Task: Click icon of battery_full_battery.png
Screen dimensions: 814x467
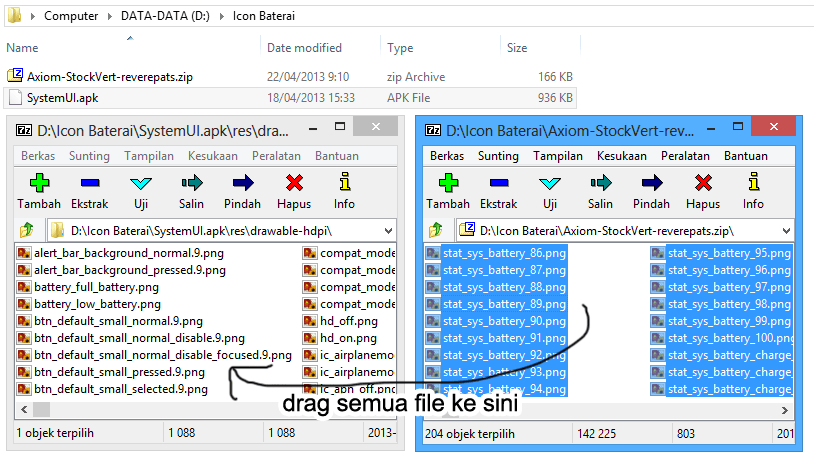Action: 24,287
